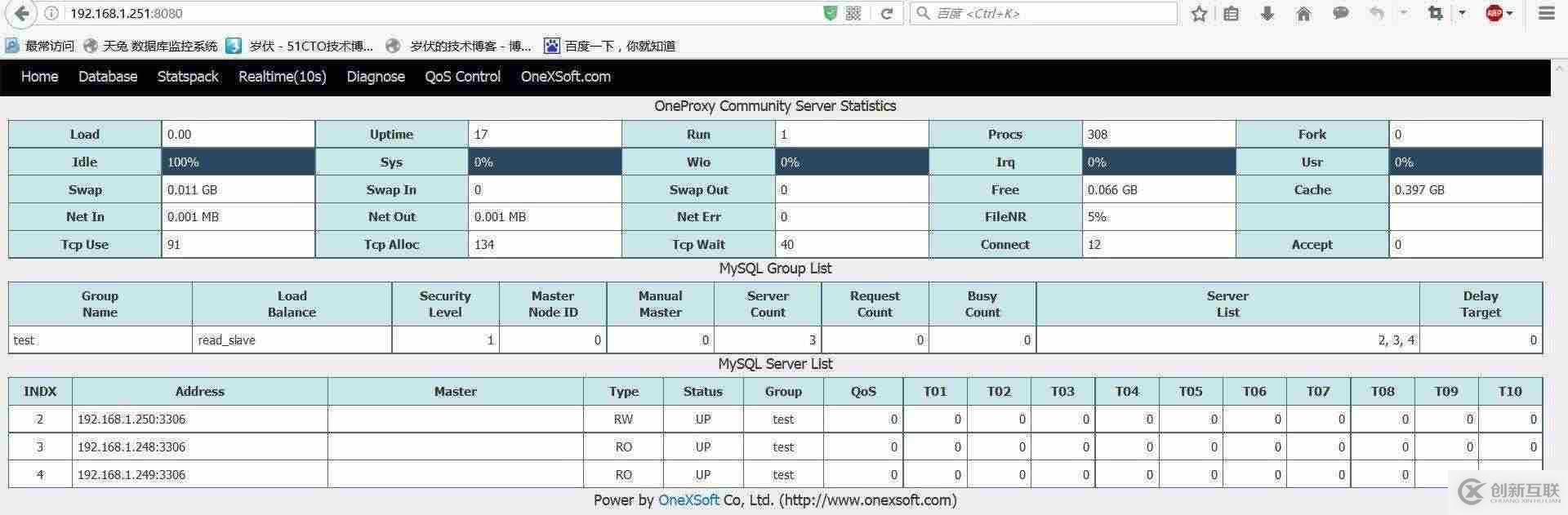This screenshot has height=515, width=1568.
Task: Open the bookmarks list icon
Action: (1232, 13)
